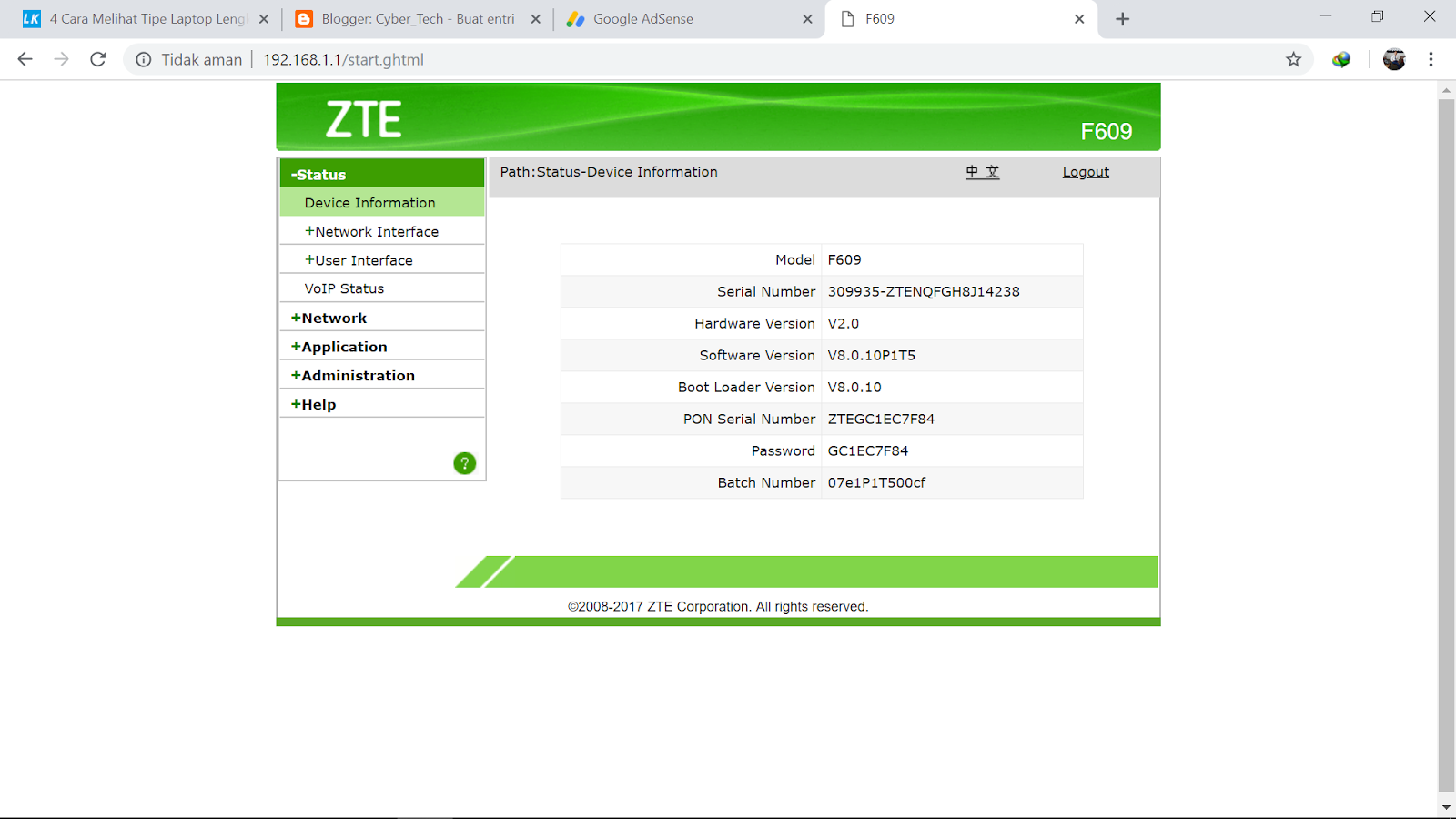
Task: Close the 4 Cara Melihat Tipe Laptop tab
Action: (x=264, y=19)
